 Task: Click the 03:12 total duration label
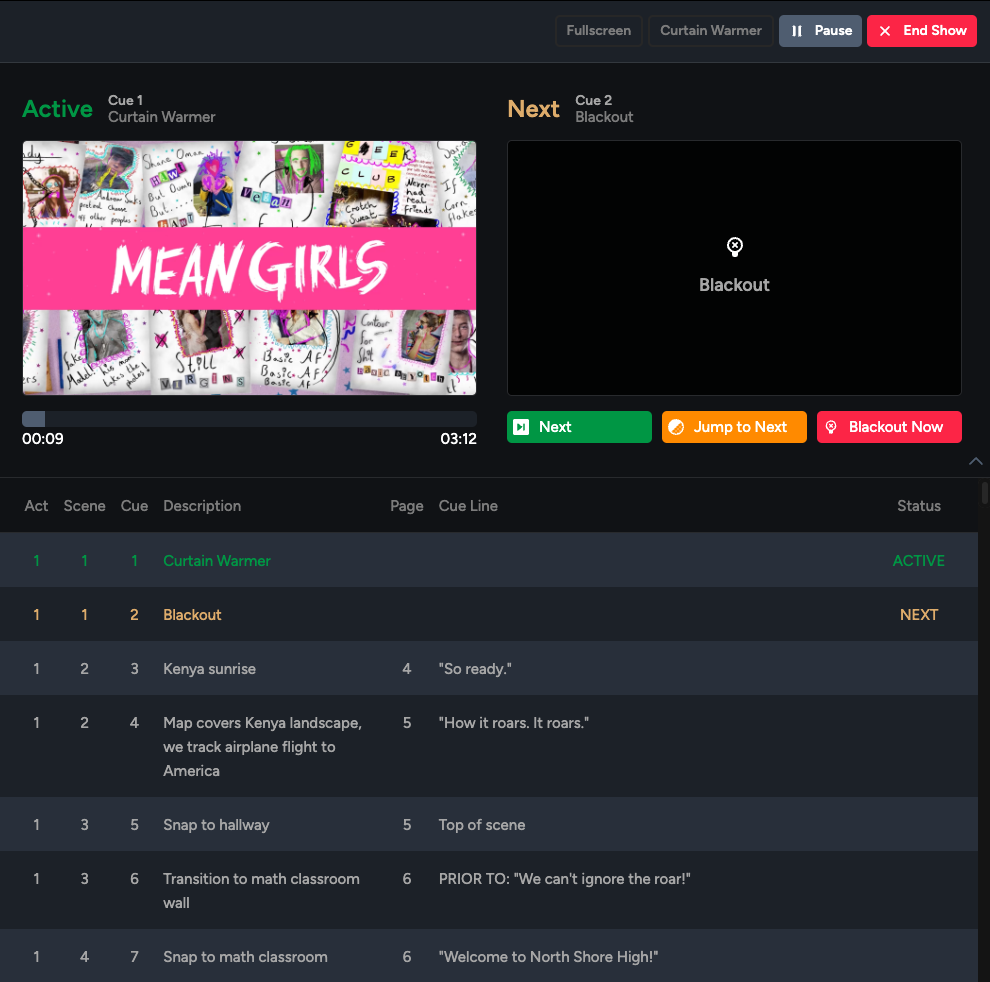(458, 438)
